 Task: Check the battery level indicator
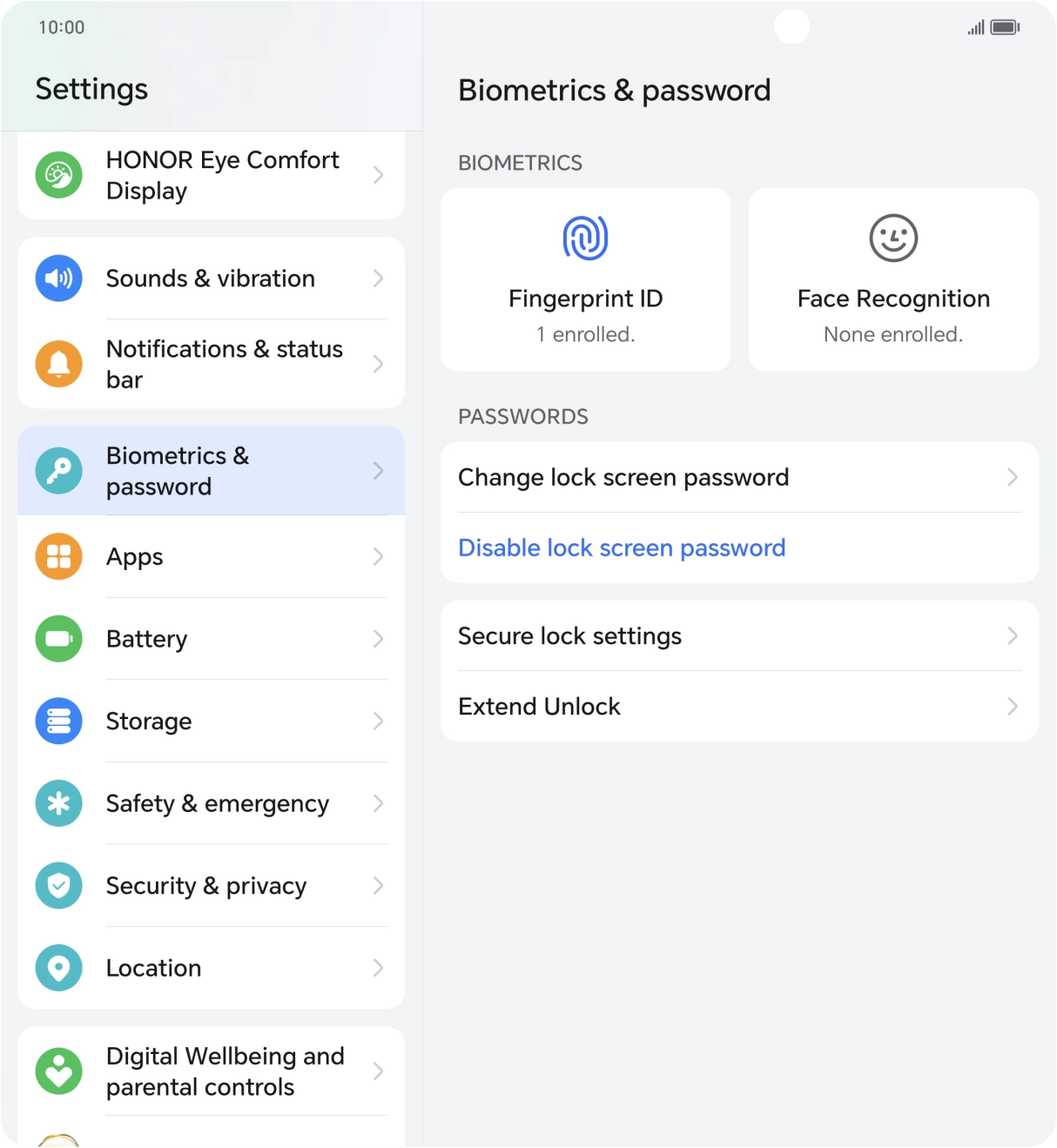[x=1003, y=27]
